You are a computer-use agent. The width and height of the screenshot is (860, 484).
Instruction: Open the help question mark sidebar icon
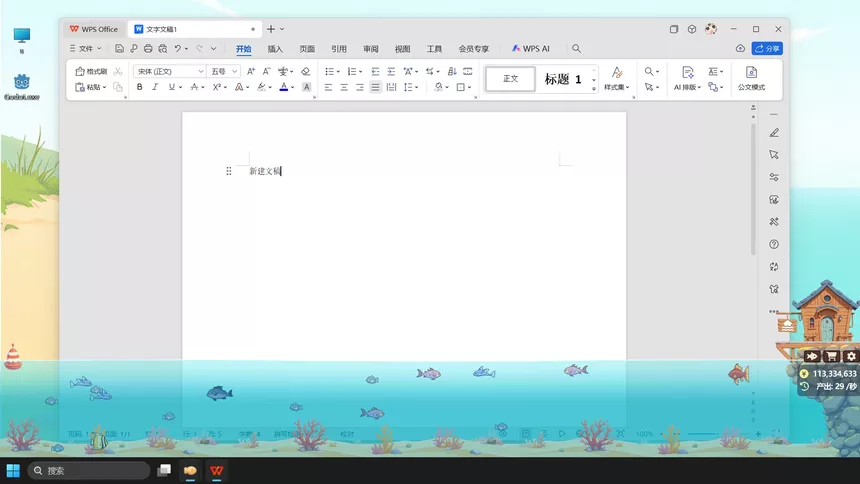[x=774, y=244]
